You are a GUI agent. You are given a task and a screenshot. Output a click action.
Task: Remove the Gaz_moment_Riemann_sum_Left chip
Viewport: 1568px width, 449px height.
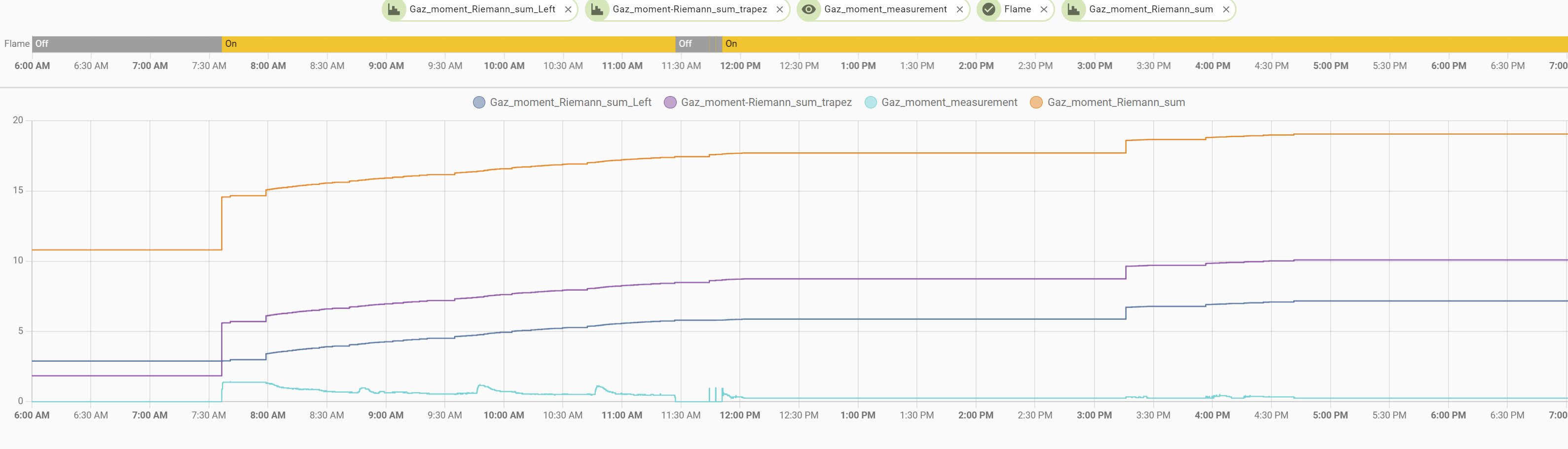tap(568, 10)
